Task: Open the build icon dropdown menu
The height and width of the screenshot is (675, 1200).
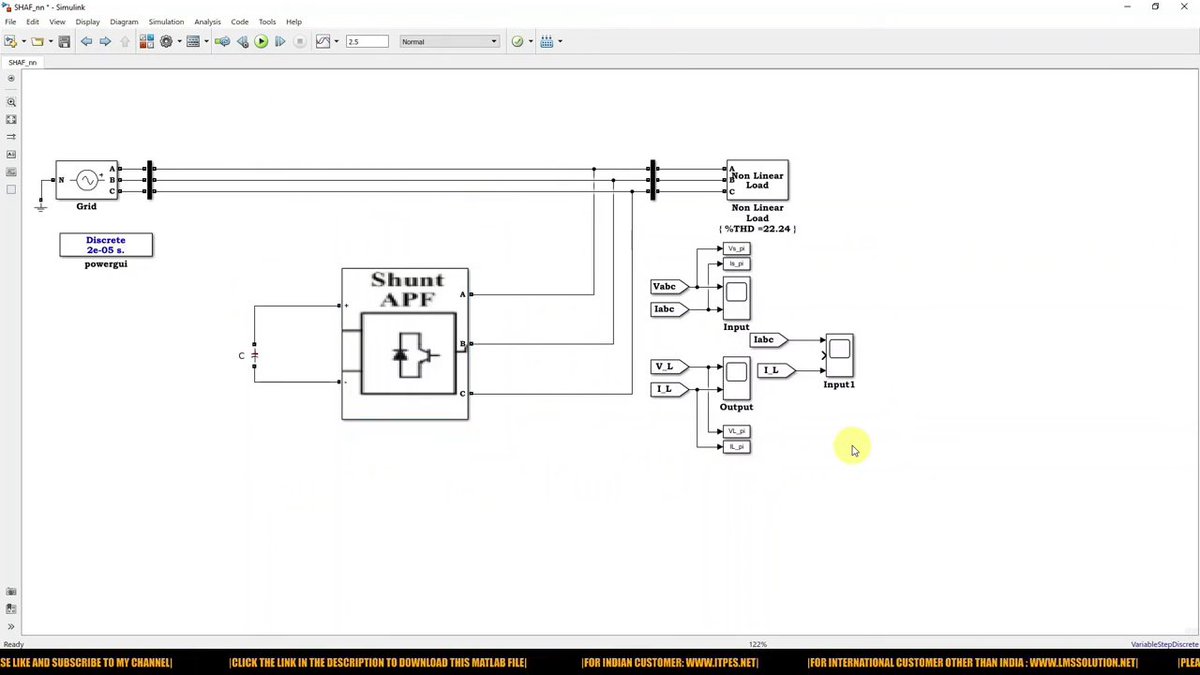Action: [205, 41]
